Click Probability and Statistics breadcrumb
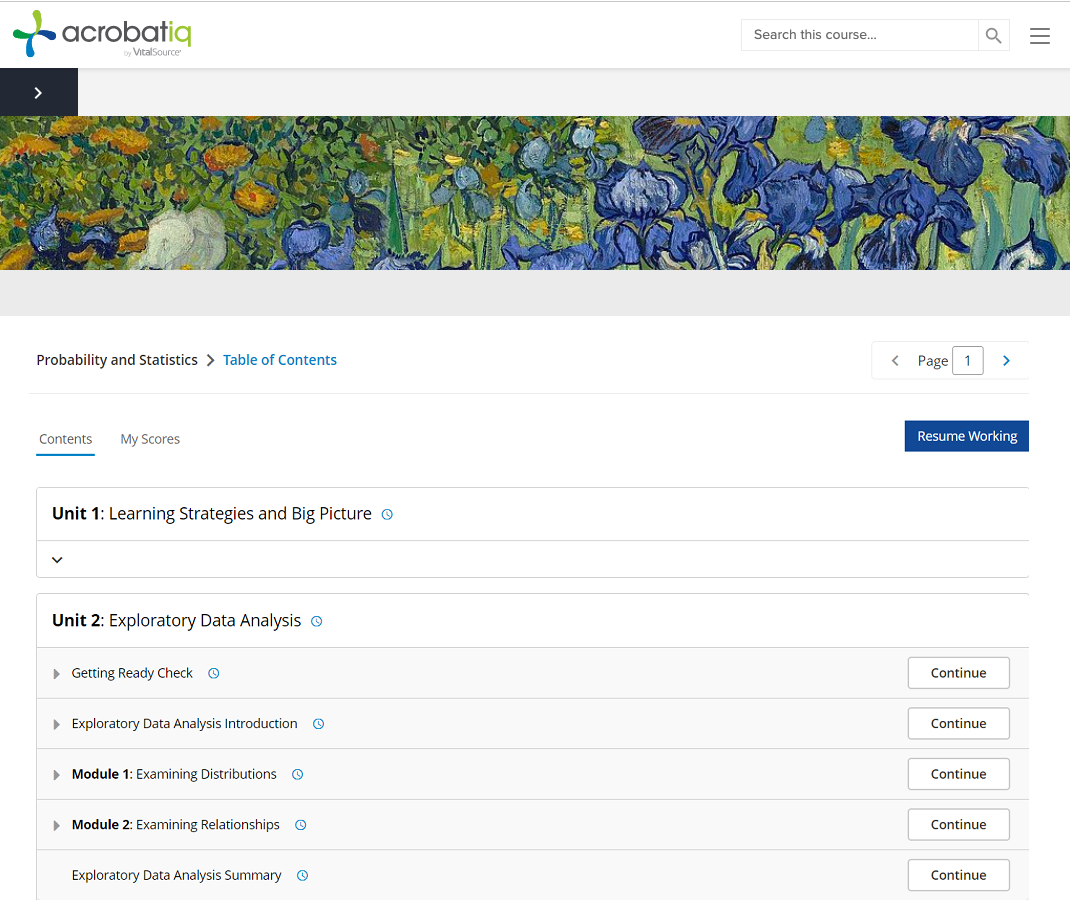Screen dimensions: 1070x900 [x=117, y=360]
